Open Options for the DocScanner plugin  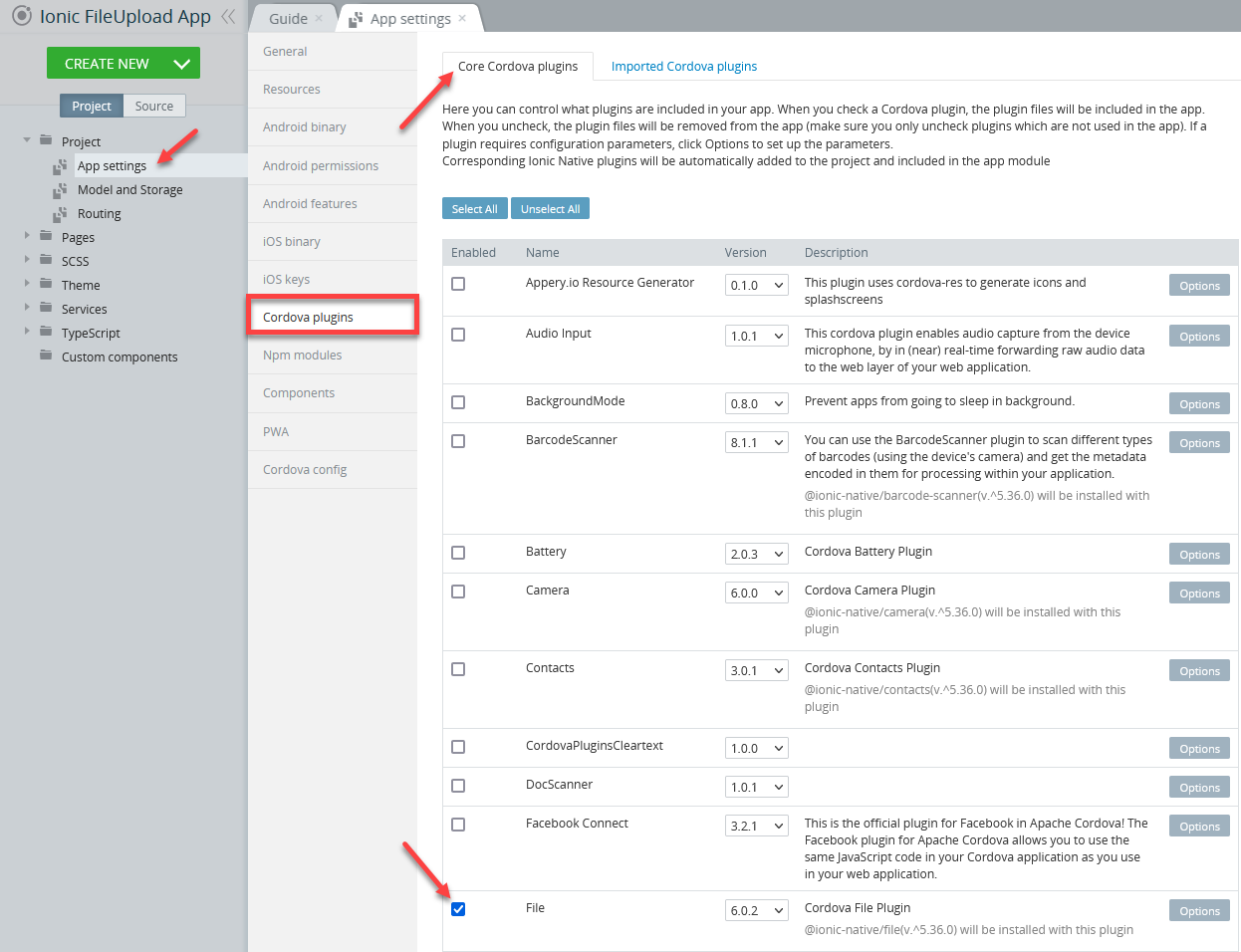tap(1199, 787)
